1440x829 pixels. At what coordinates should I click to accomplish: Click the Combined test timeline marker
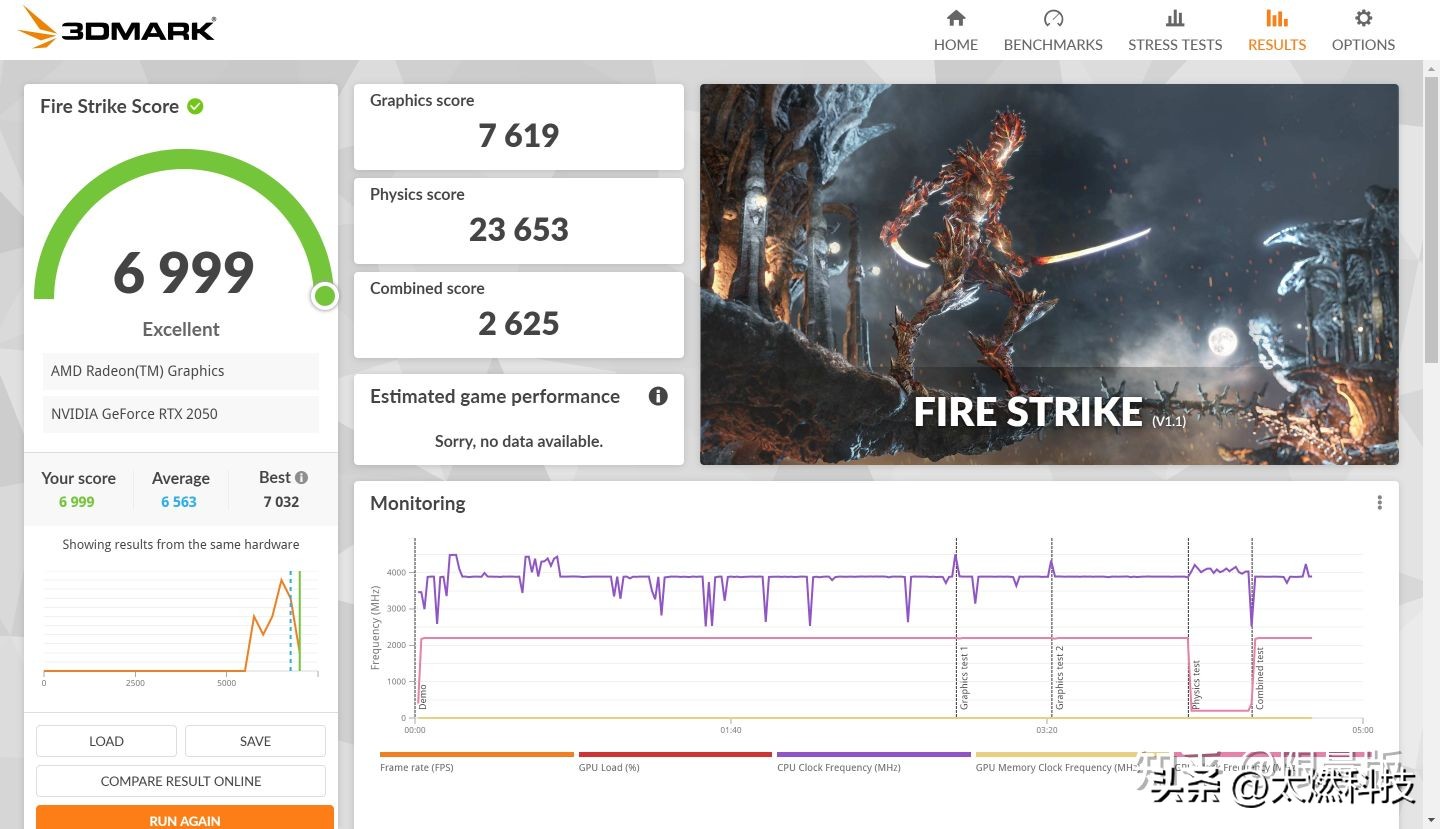click(x=1260, y=678)
